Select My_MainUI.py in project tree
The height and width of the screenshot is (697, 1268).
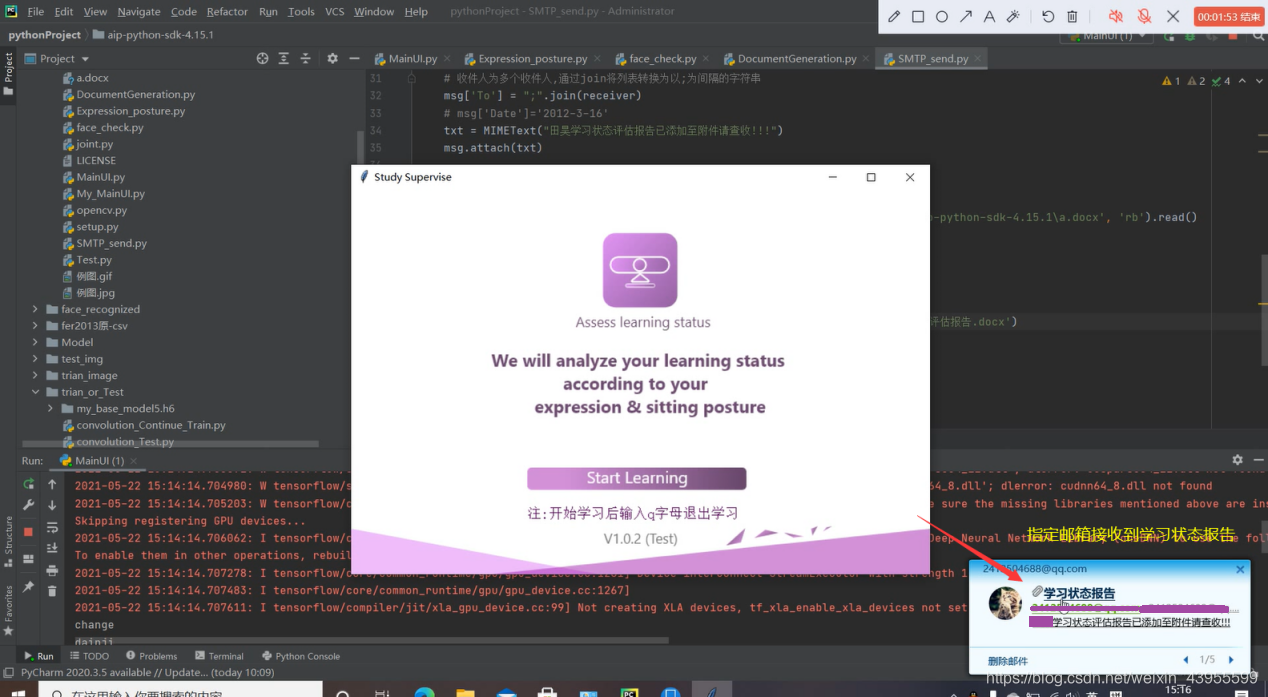click(x=110, y=193)
